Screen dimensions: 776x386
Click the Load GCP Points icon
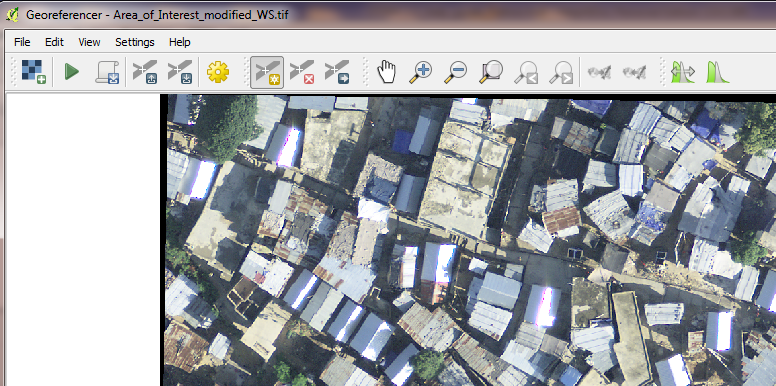click(x=145, y=72)
